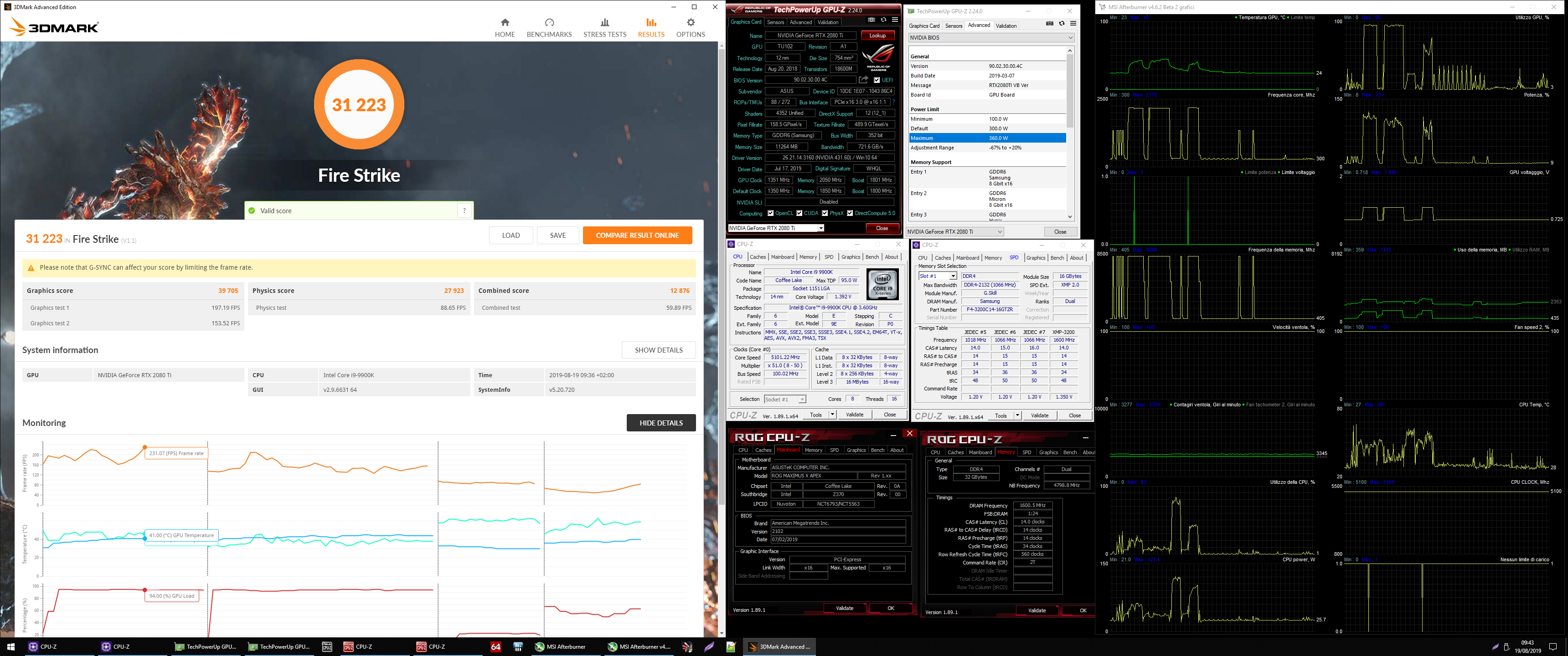
Task: Click the Graphics score value 39 705
Action: pos(227,291)
